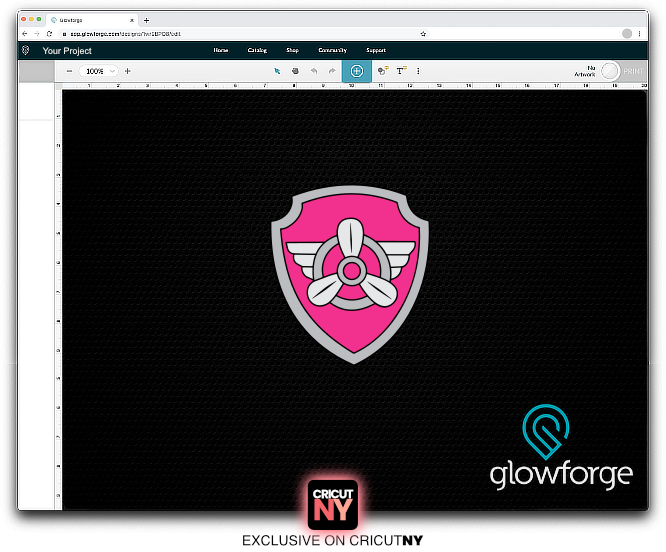Screen dimensions: 666x552
Task: Open the Catalog menu item
Action: pyautogui.click(x=257, y=50)
